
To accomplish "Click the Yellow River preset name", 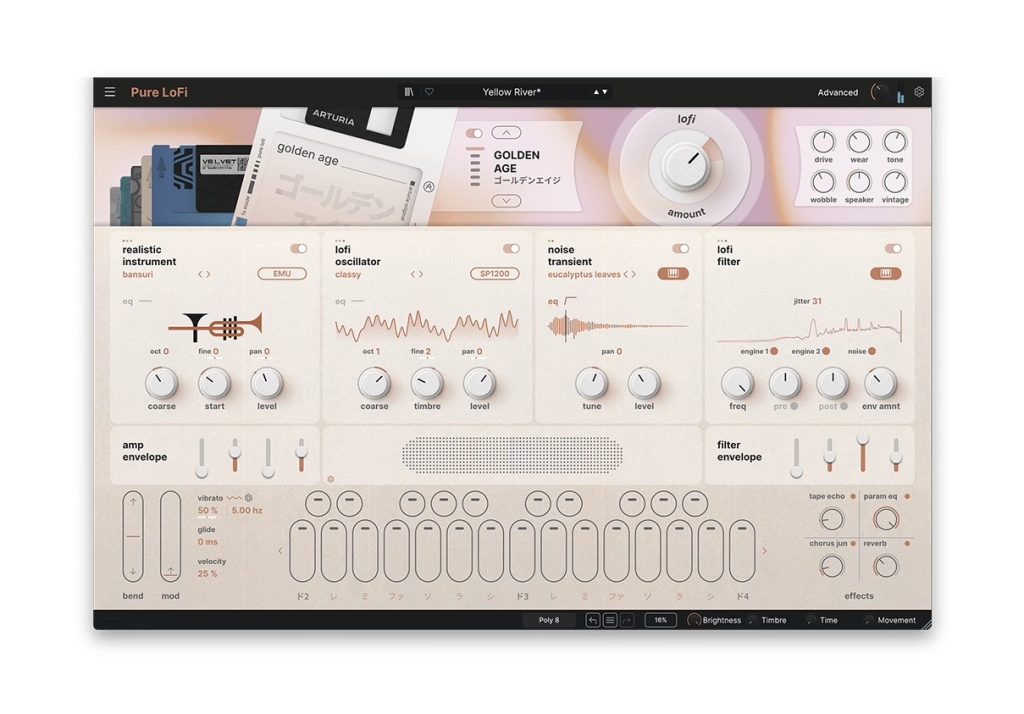I will coord(511,92).
